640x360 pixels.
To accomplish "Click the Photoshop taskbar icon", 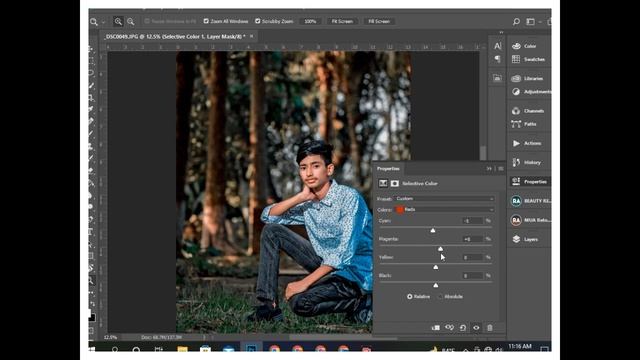I will pyautogui.click(x=251, y=349).
